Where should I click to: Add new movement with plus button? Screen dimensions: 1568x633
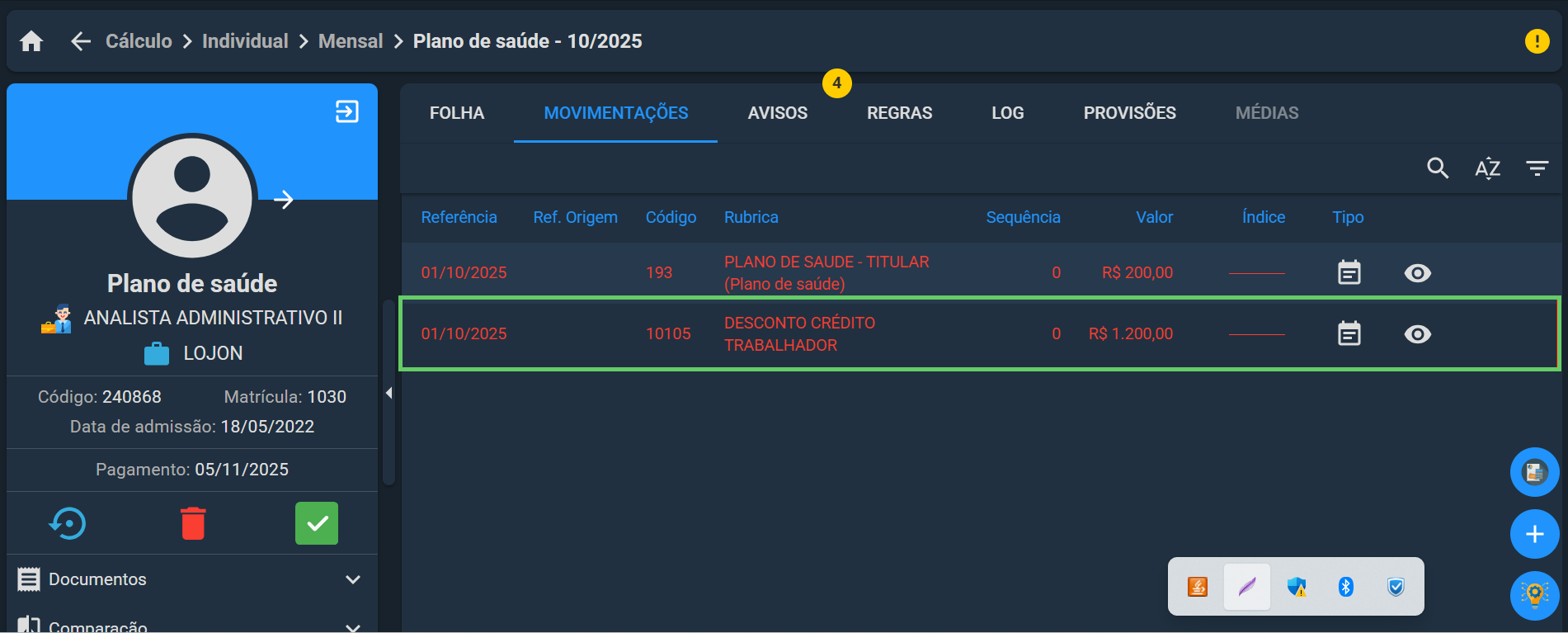coord(1535,534)
